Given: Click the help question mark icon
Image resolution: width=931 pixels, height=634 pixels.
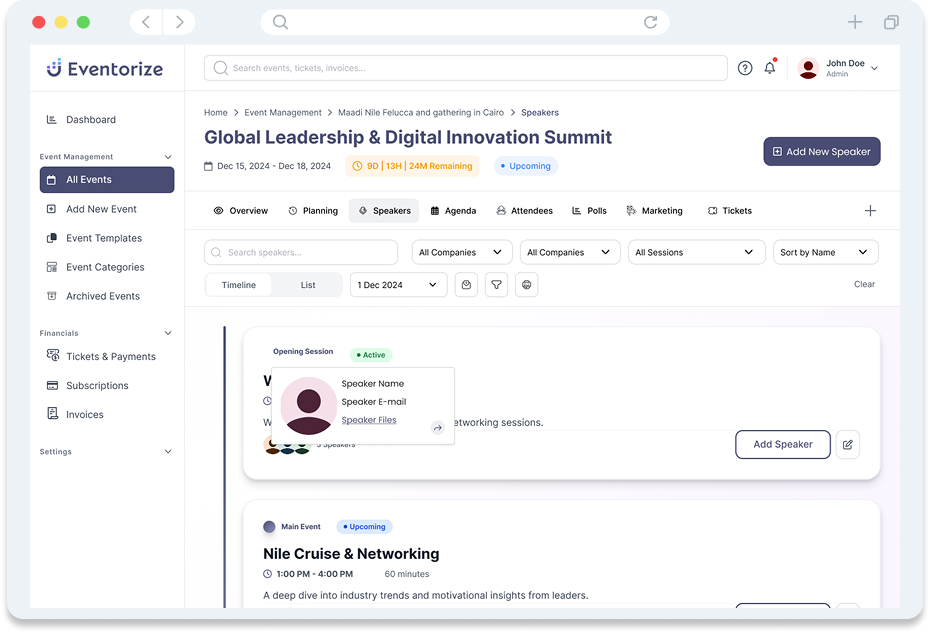Looking at the screenshot, I should click(745, 68).
